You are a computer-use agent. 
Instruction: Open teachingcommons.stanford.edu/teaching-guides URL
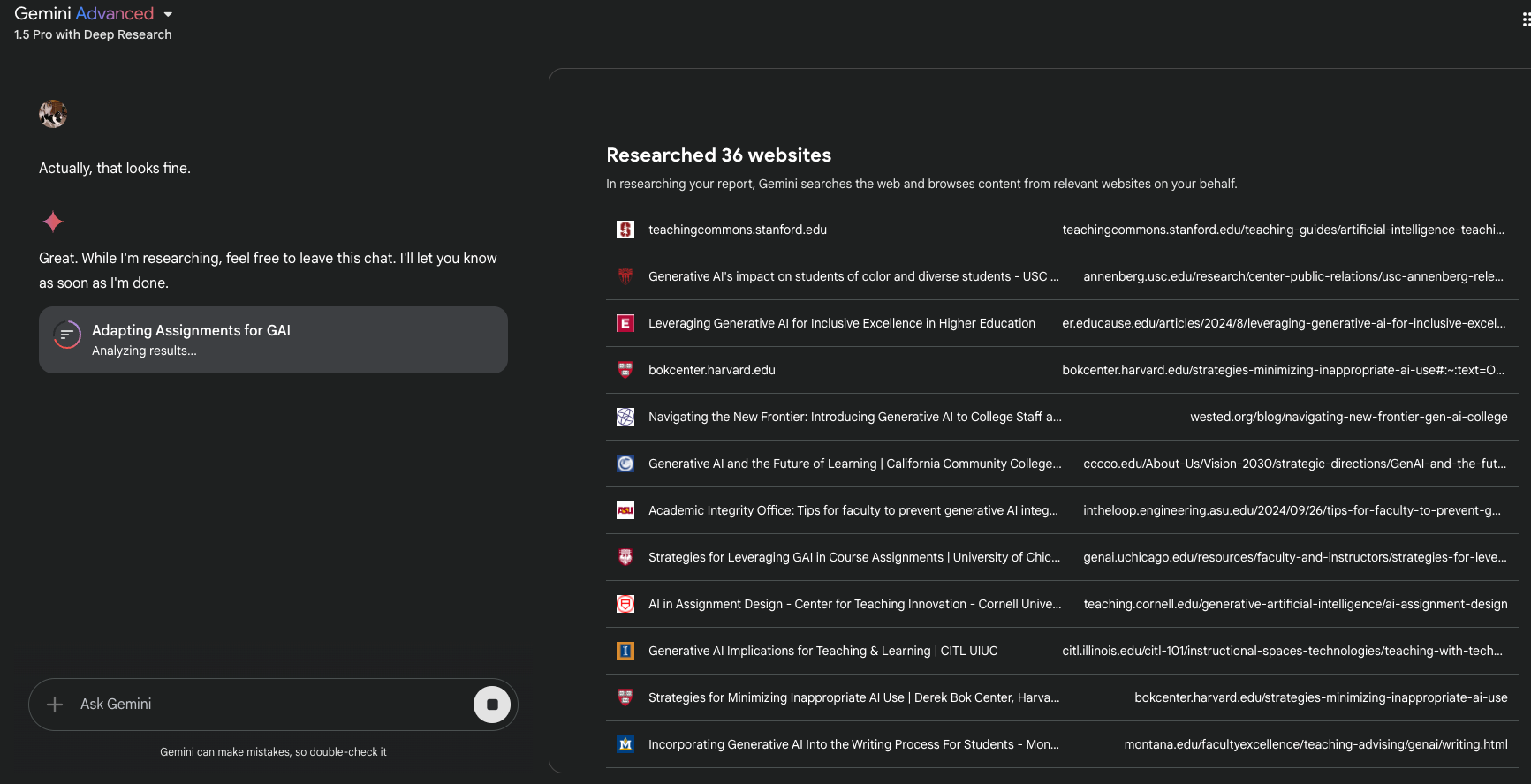1283,230
